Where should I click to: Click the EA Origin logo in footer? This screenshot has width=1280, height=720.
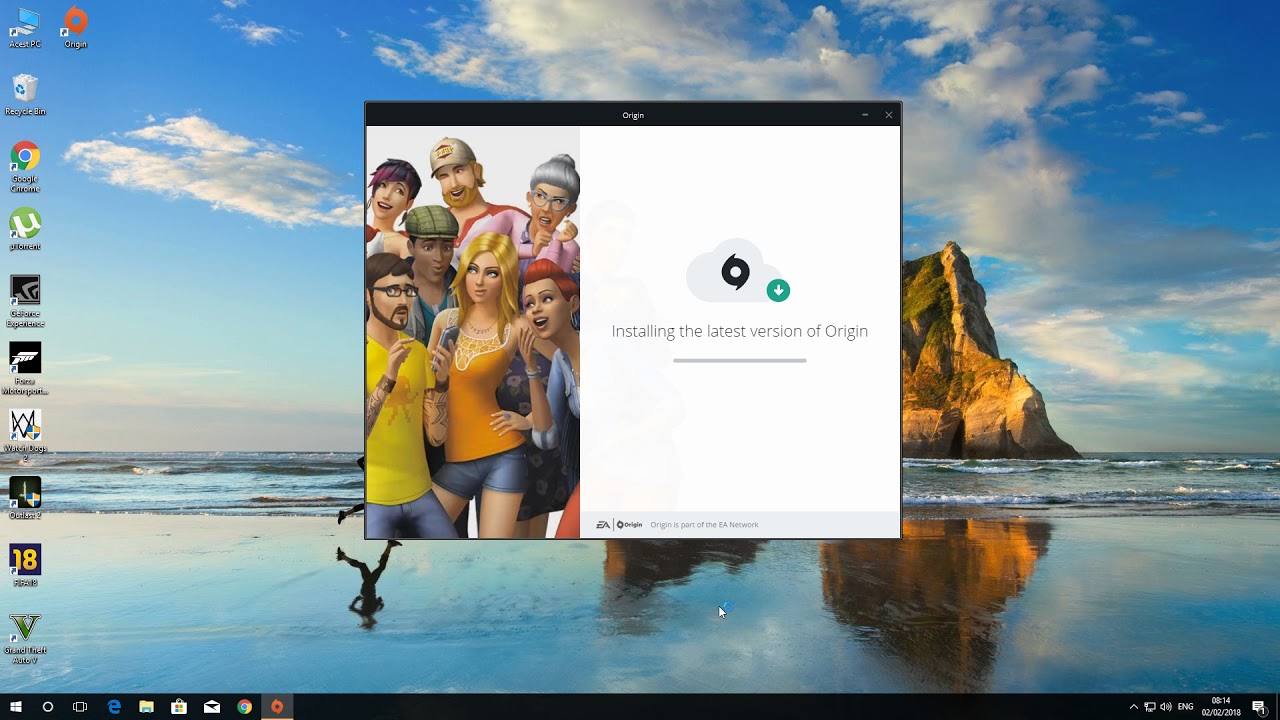point(619,525)
